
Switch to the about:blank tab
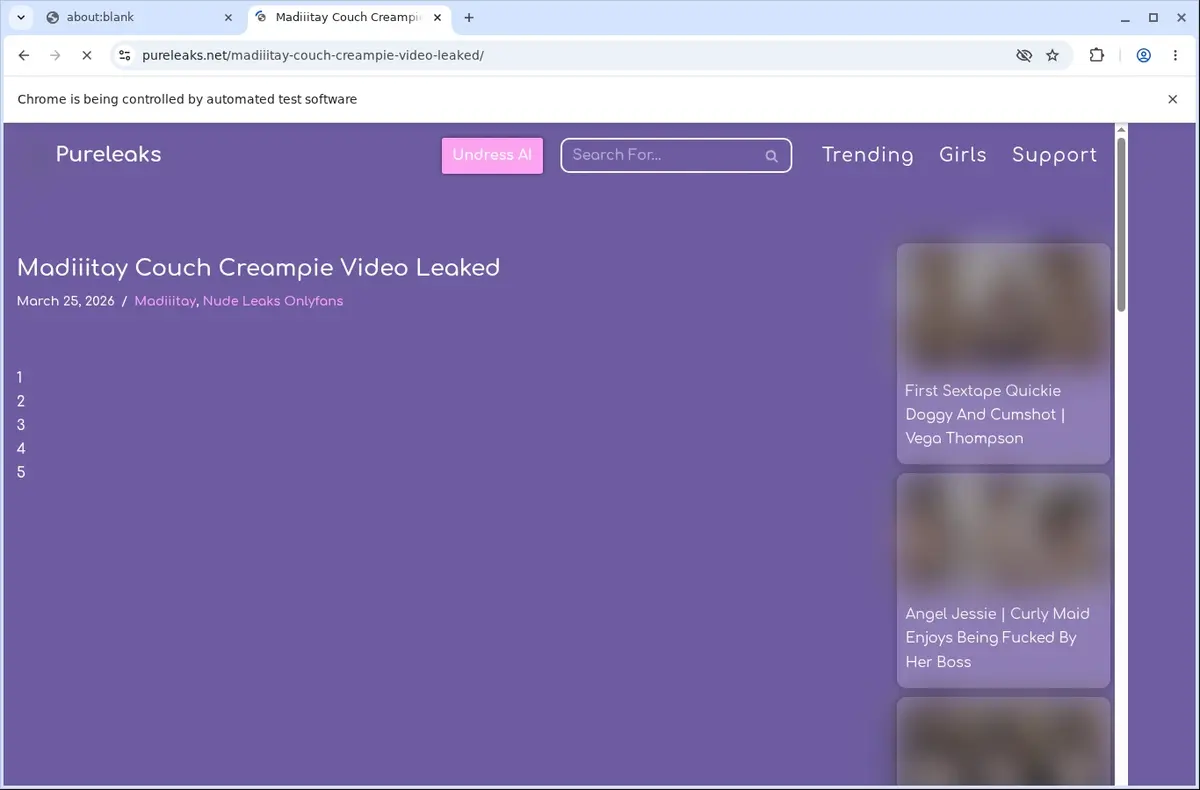pos(140,17)
